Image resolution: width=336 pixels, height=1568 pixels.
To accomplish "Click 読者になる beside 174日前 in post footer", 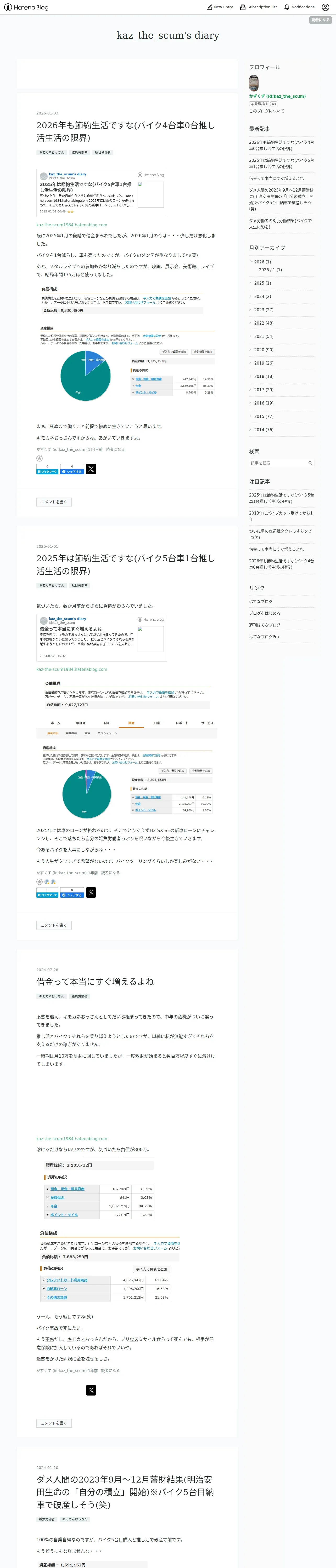I will coord(115,449).
